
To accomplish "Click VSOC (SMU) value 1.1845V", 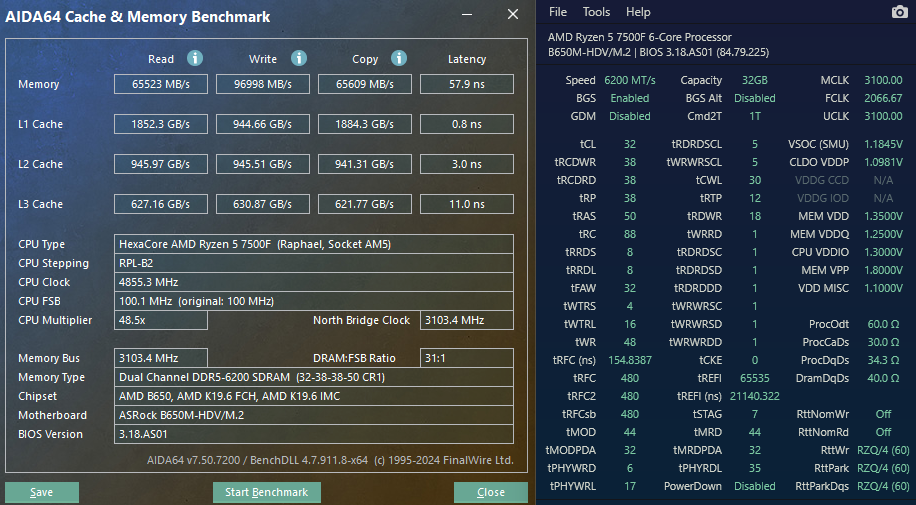I will point(883,144).
